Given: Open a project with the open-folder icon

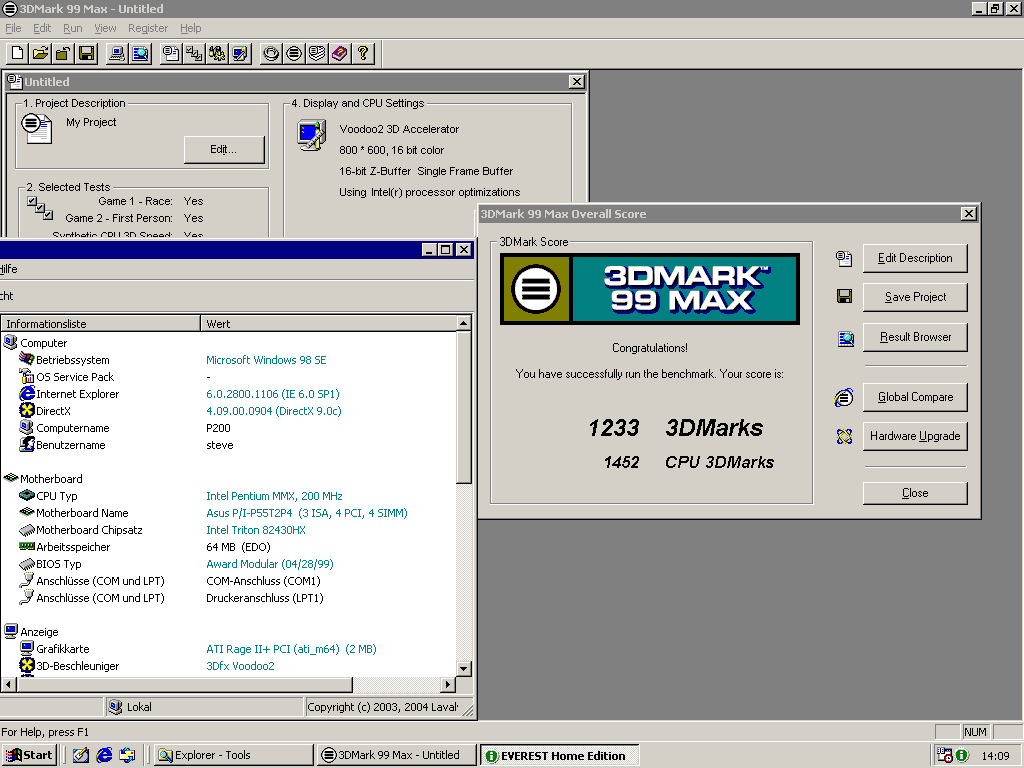Looking at the screenshot, I should click(x=40, y=54).
